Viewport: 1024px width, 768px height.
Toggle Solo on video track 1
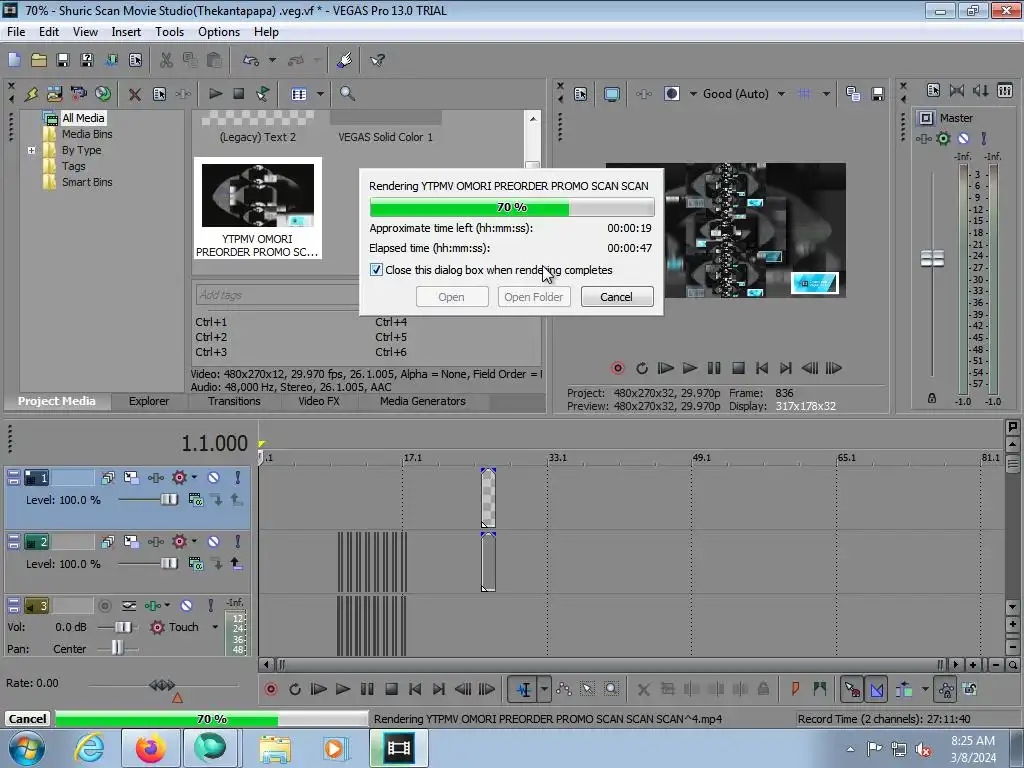[238, 478]
